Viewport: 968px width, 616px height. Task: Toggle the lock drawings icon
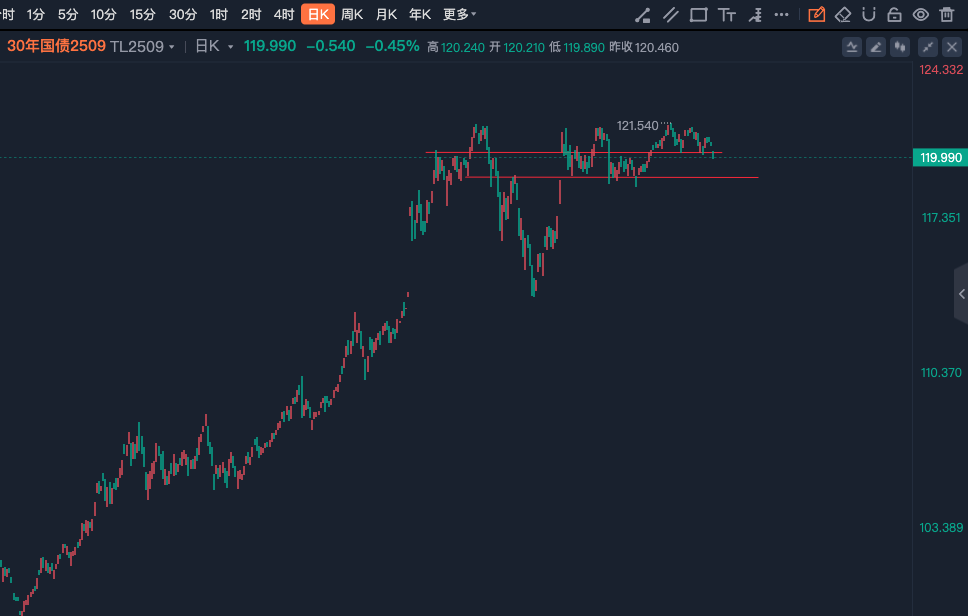(x=894, y=14)
